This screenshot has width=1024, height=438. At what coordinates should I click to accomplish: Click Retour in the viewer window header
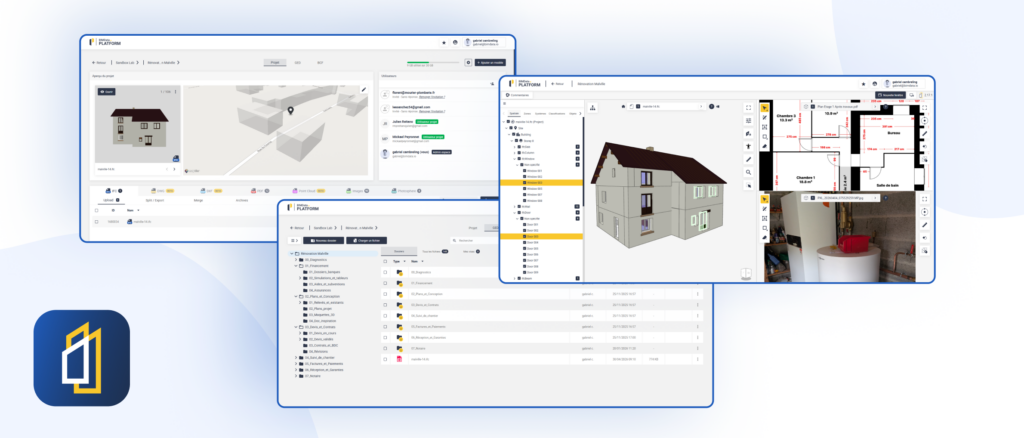pos(558,84)
